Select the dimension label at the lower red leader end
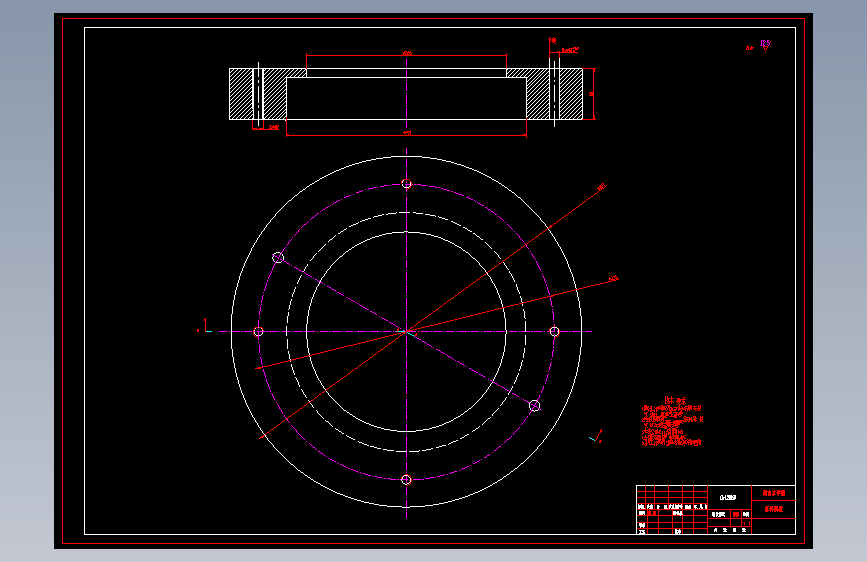This screenshot has height=562, width=867. (614, 279)
